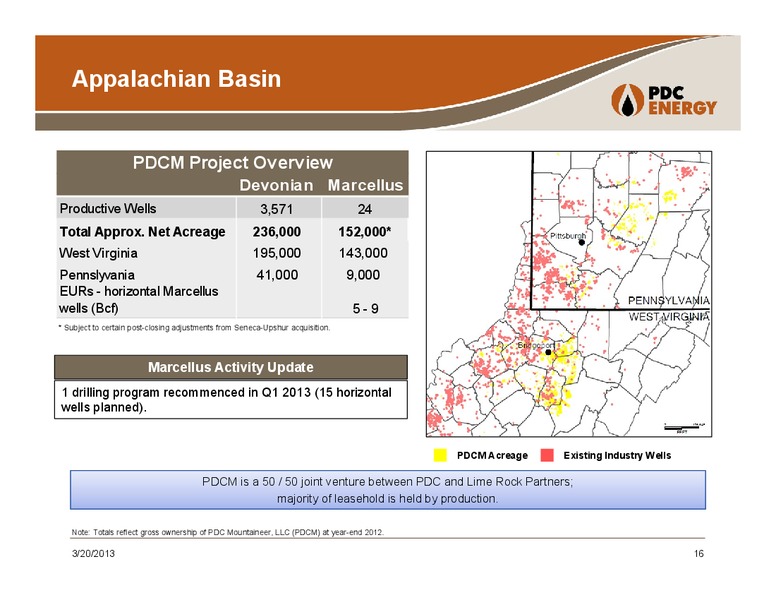Click the 'Marcellus' column header
The height and width of the screenshot is (600, 776).
click(x=365, y=185)
